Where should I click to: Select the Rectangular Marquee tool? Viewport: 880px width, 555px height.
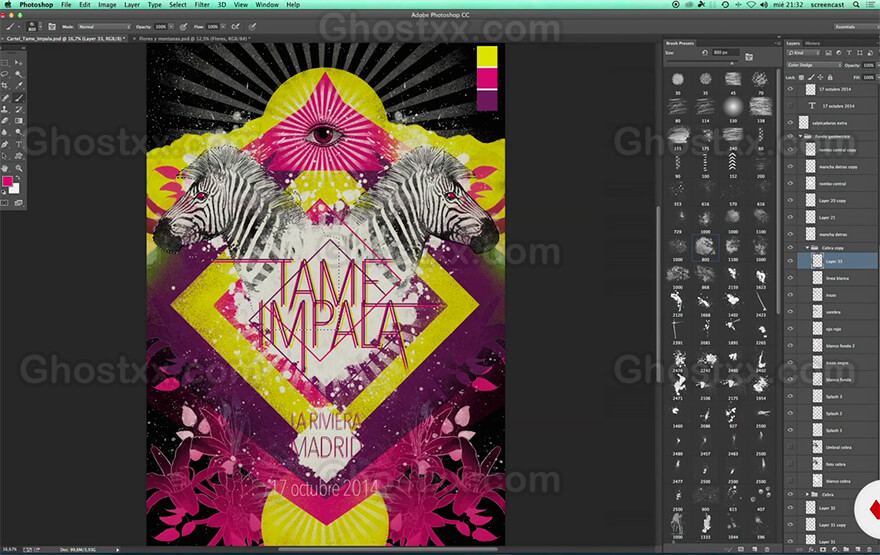pos(6,63)
